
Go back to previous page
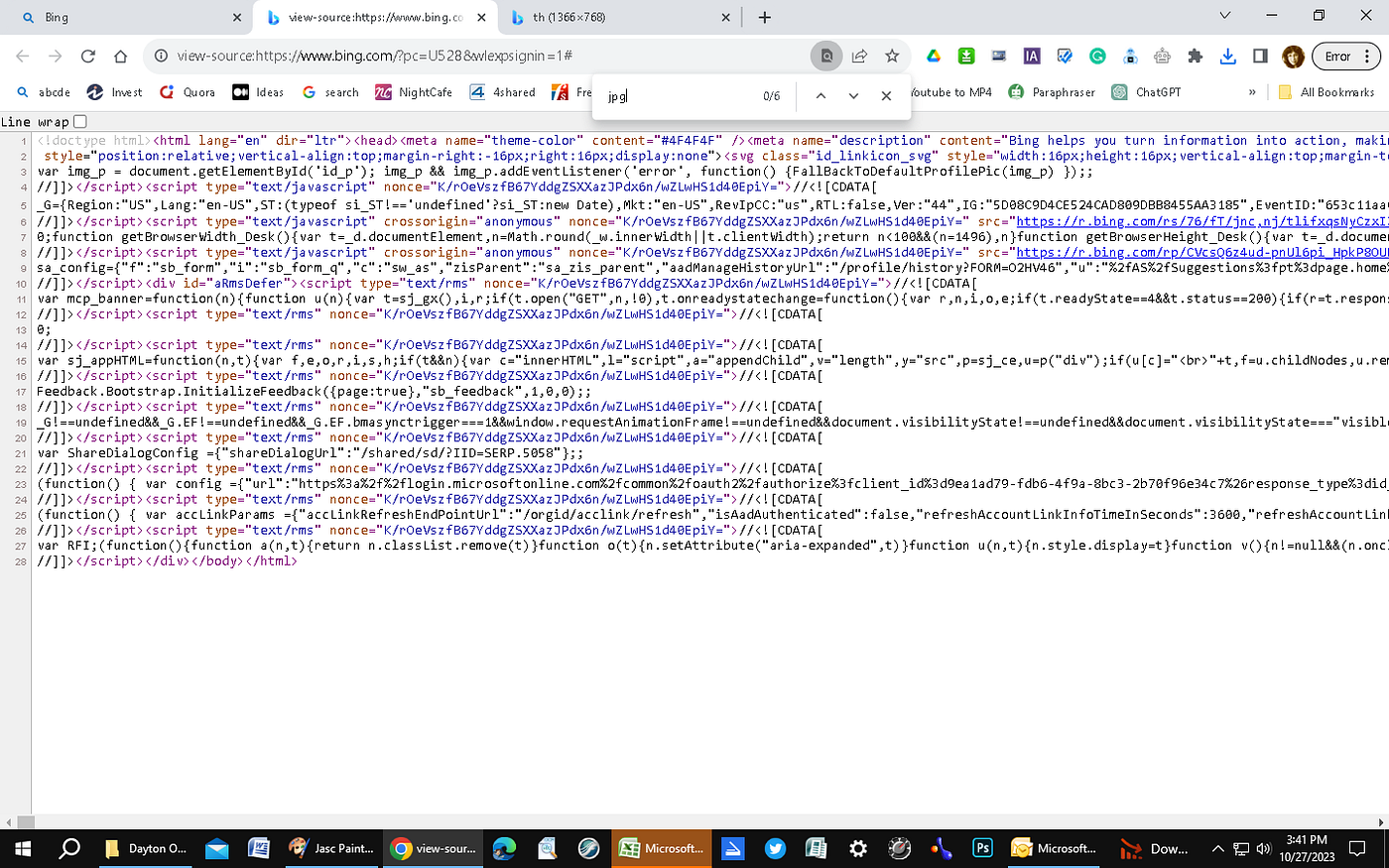(x=23, y=57)
